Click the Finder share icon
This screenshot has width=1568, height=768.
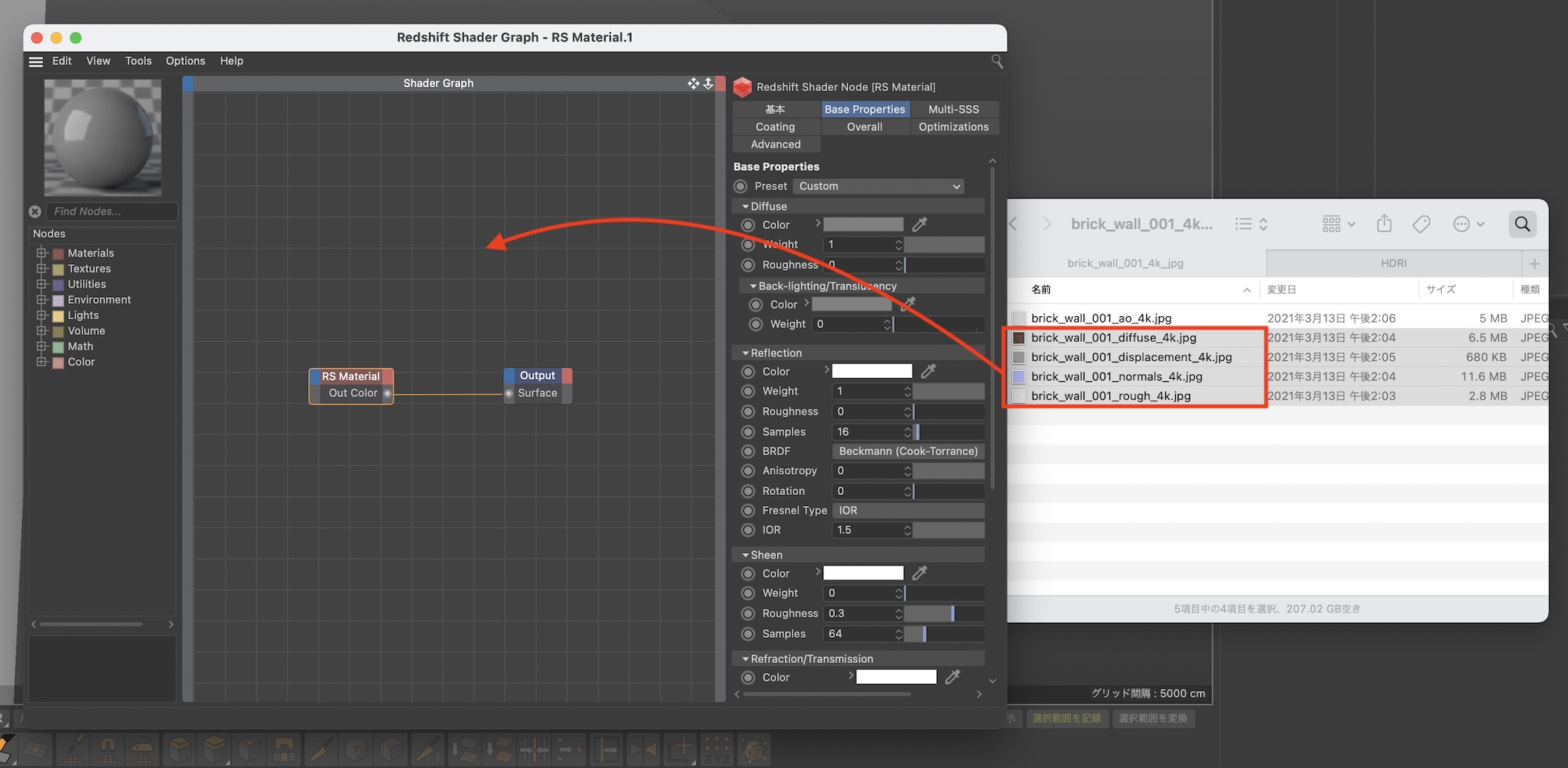pyautogui.click(x=1385, y=224)
